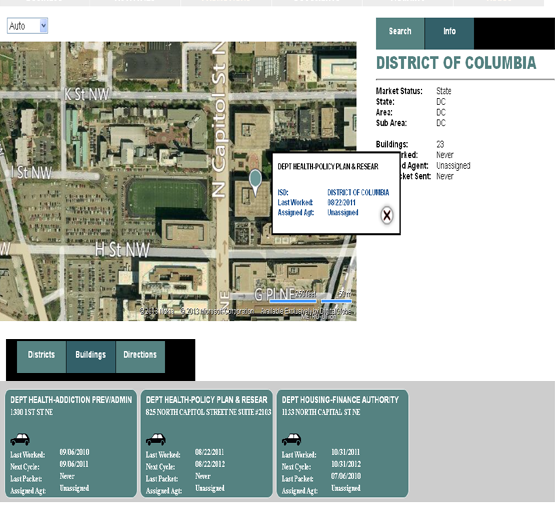Click Unassigned agent value in popup
Screen dimensions: 555x525
click(x=343, y=212)
